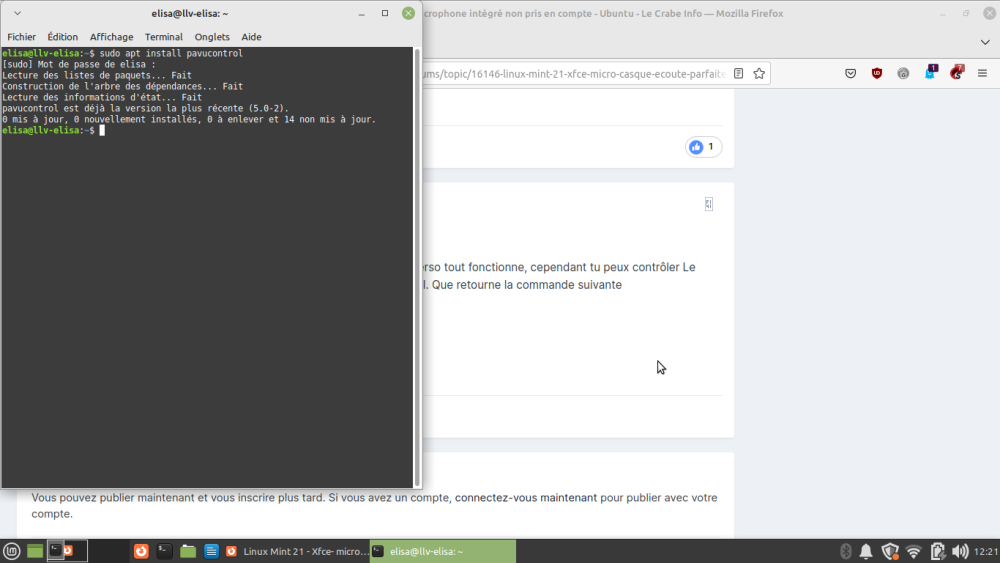Open the Wi-Fi network tray icon

coord(913,551)
